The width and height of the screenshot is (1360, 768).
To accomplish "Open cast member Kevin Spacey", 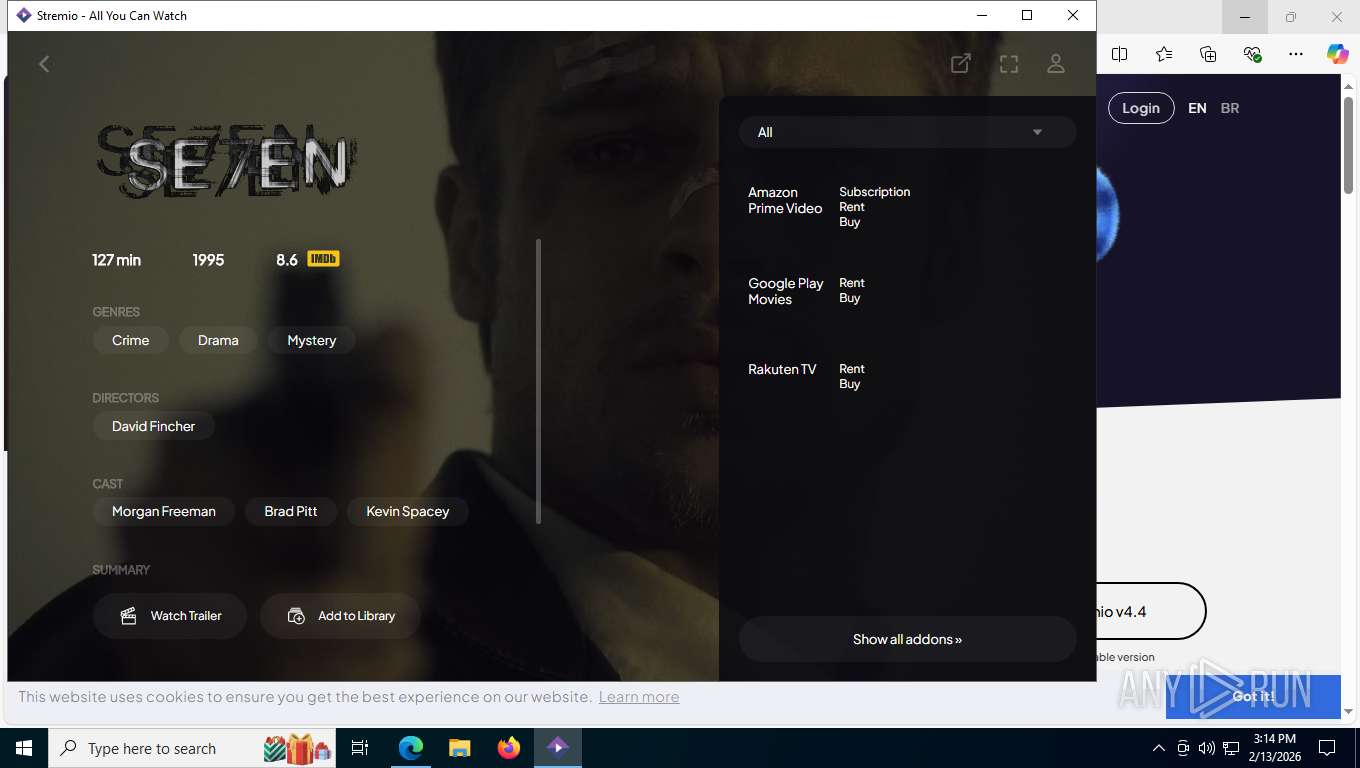I will [x=407, y=511].
